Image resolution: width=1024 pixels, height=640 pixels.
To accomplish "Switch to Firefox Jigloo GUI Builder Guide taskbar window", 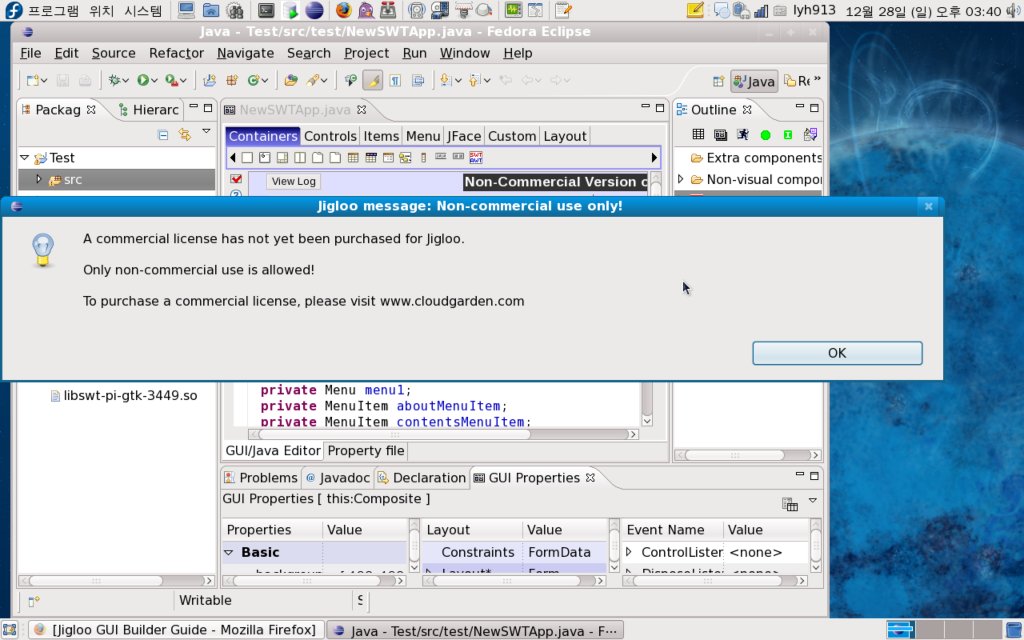I will [177, 630].
